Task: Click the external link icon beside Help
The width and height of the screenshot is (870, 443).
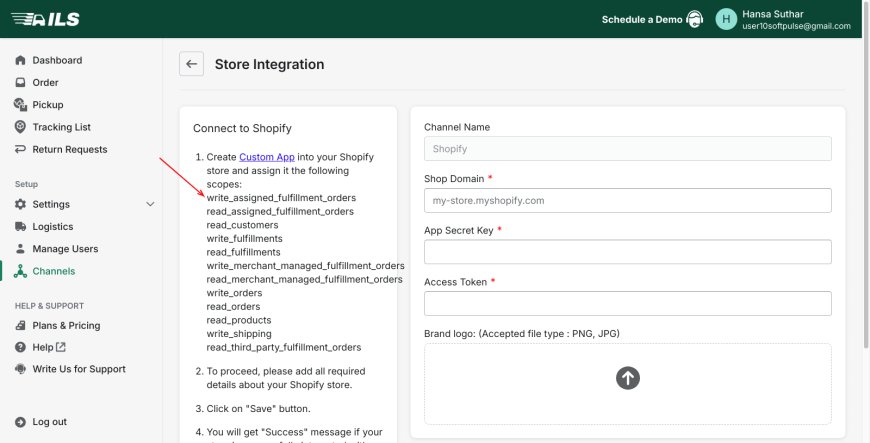Action: pyautogui.click(x=61, y=347)
